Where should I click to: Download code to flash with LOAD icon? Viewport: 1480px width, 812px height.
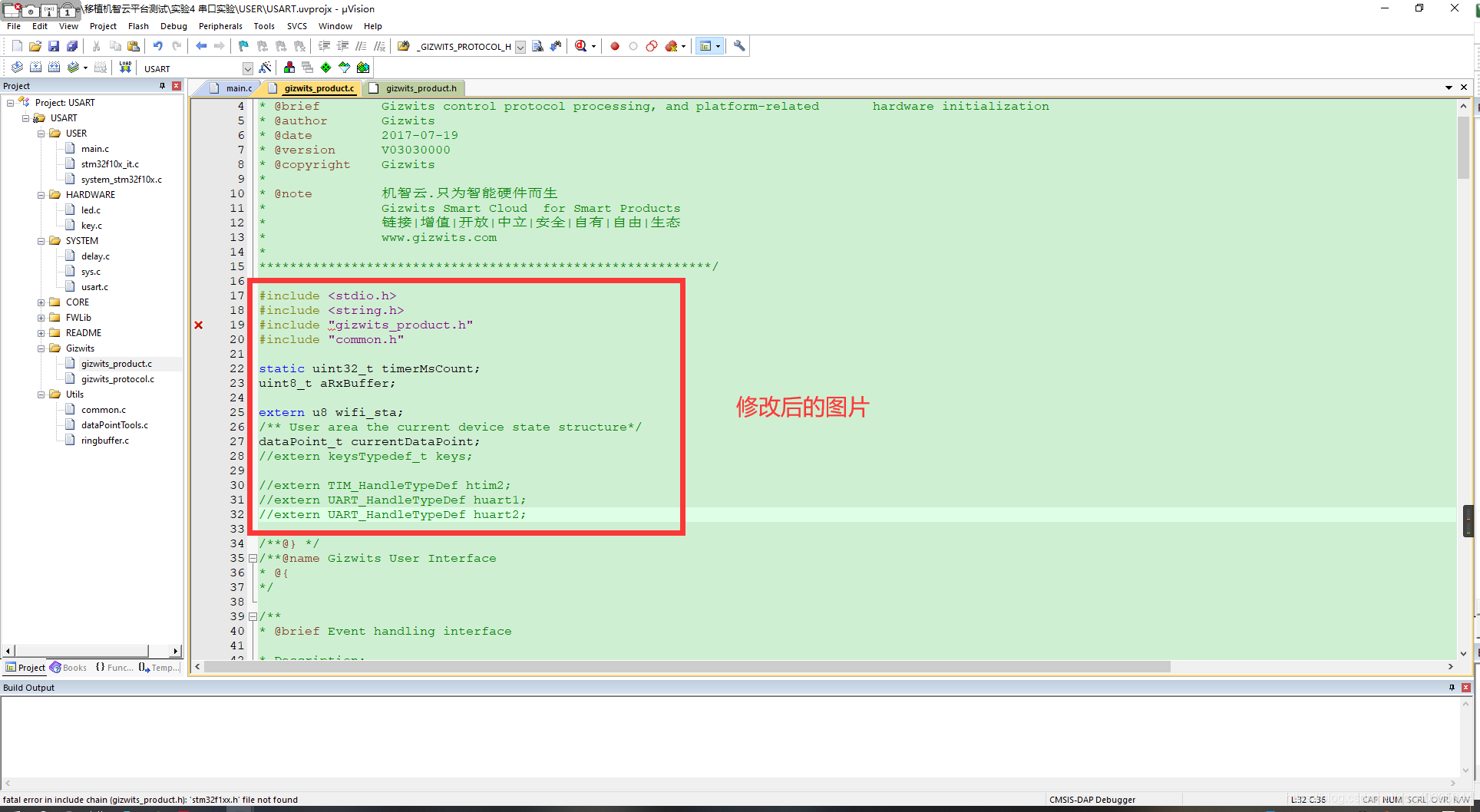125,68
